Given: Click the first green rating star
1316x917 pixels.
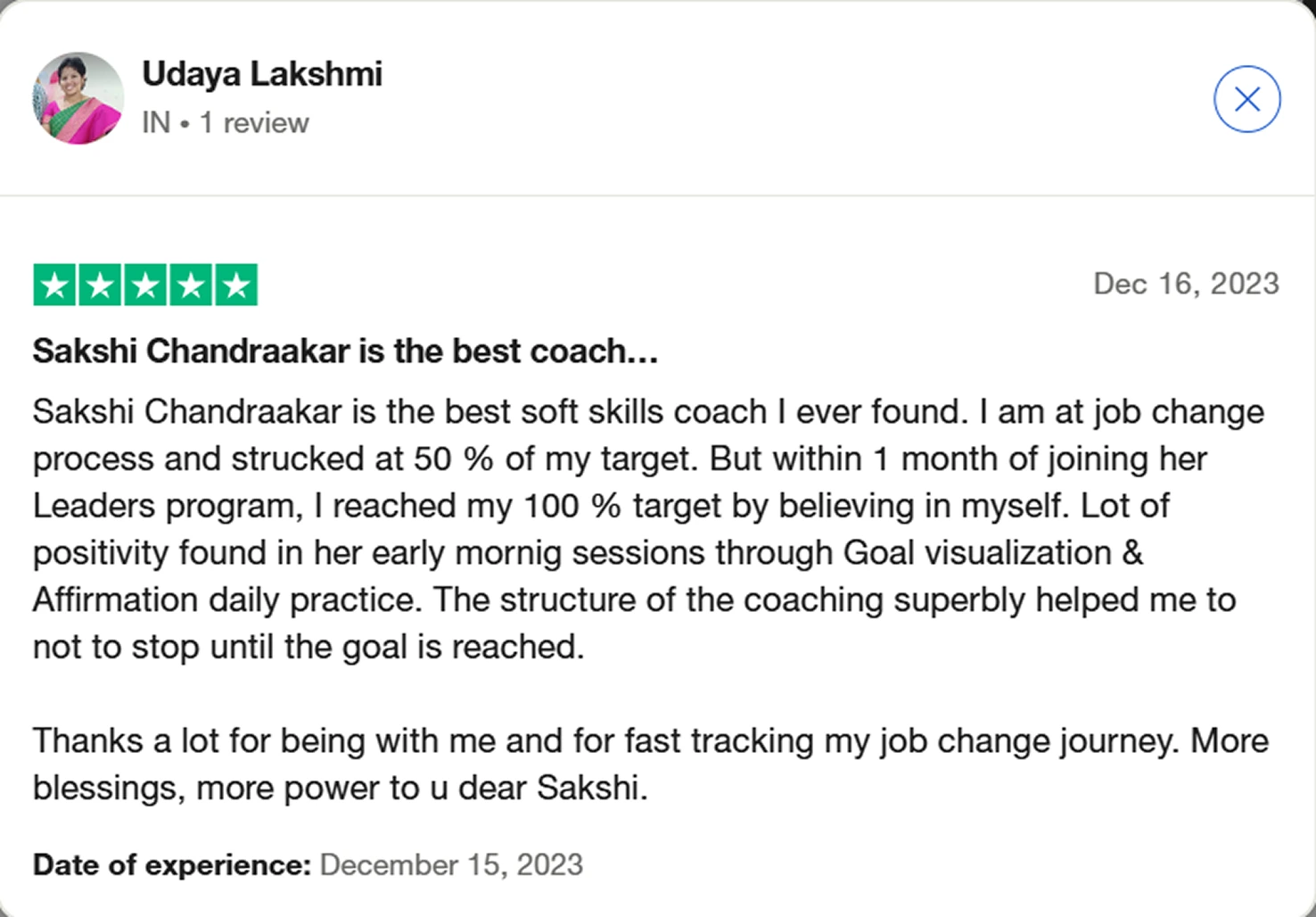Looking at the screenshot, I should [54, 285].
